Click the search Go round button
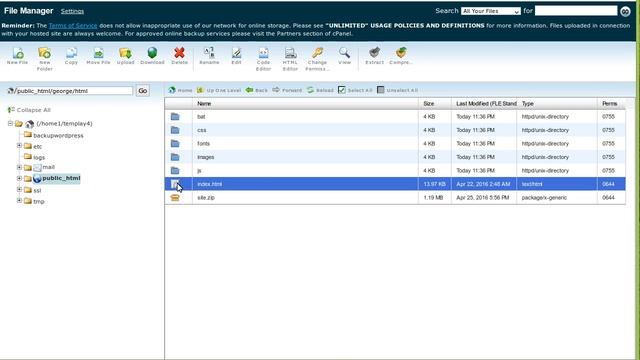 click(625, 11)
